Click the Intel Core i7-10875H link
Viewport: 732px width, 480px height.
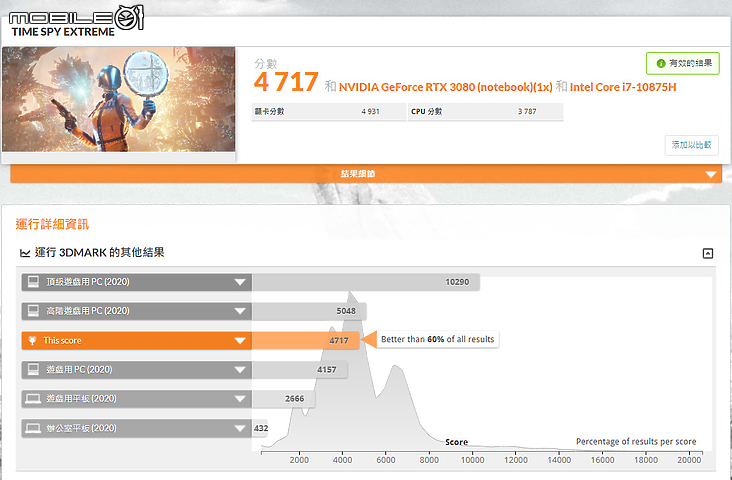[x=623, y=87]
